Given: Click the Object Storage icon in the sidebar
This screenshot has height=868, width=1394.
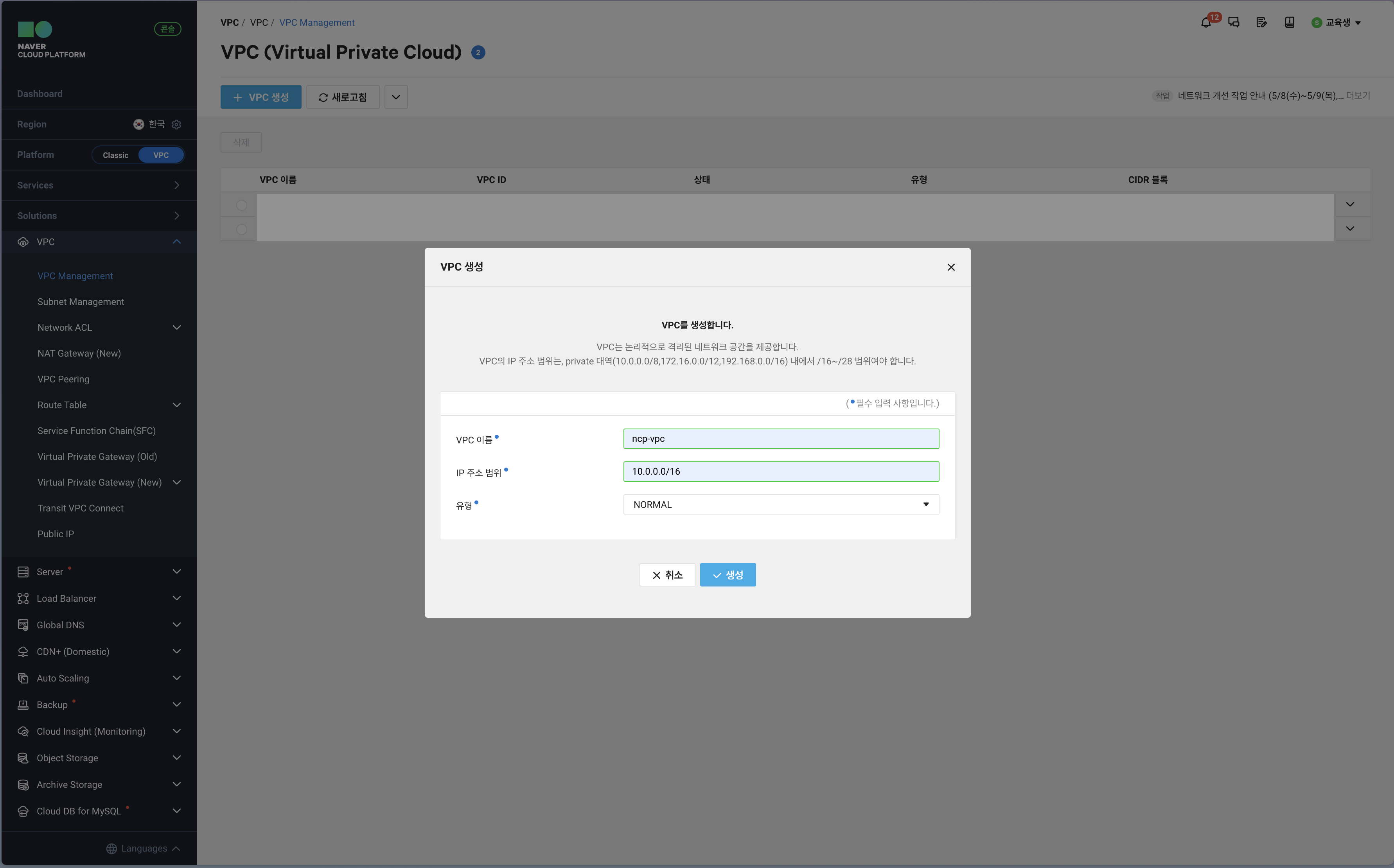Looking at the screenshot, I should pos(23,758).
